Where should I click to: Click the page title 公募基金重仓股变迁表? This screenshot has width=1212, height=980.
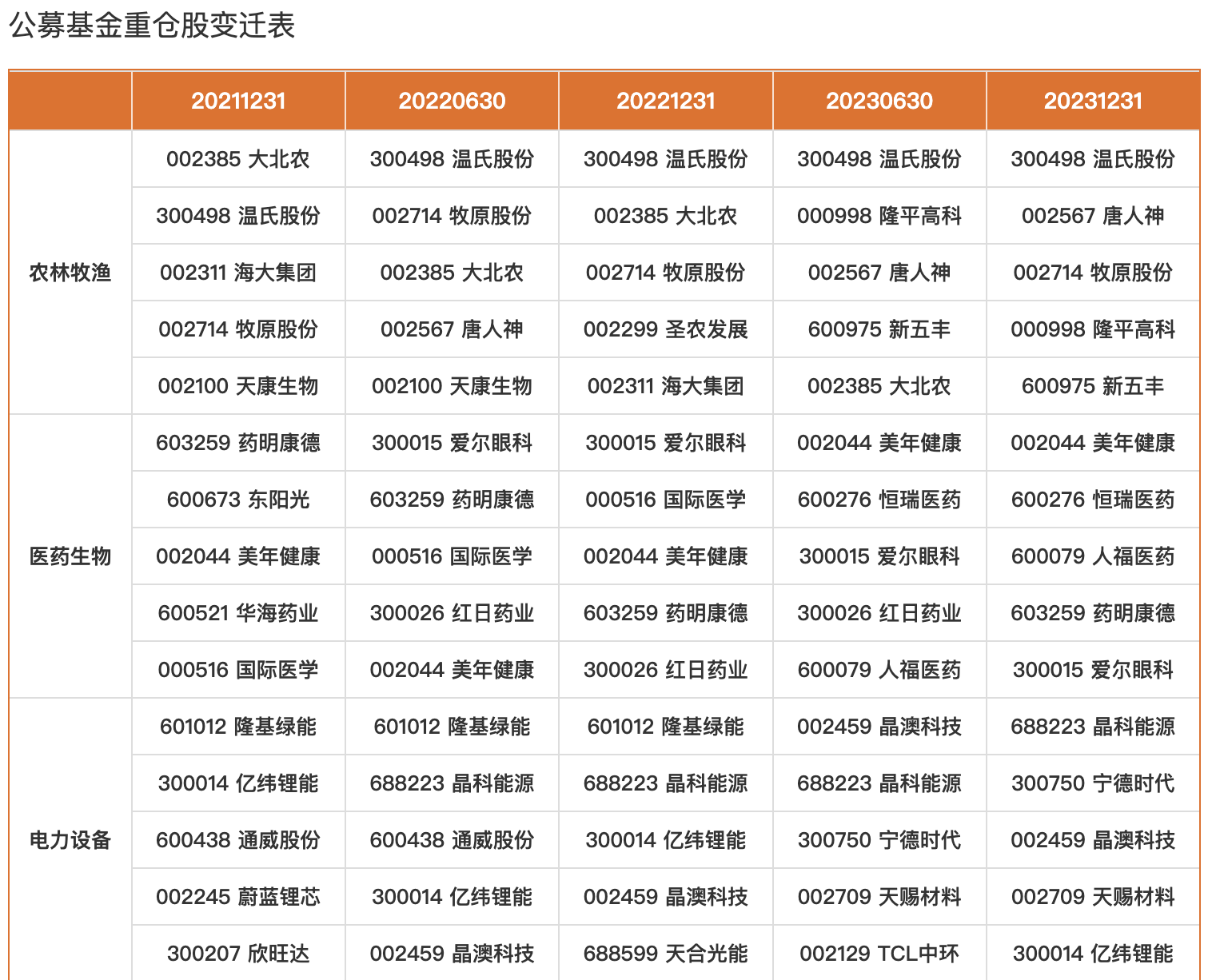click(152, 26)
